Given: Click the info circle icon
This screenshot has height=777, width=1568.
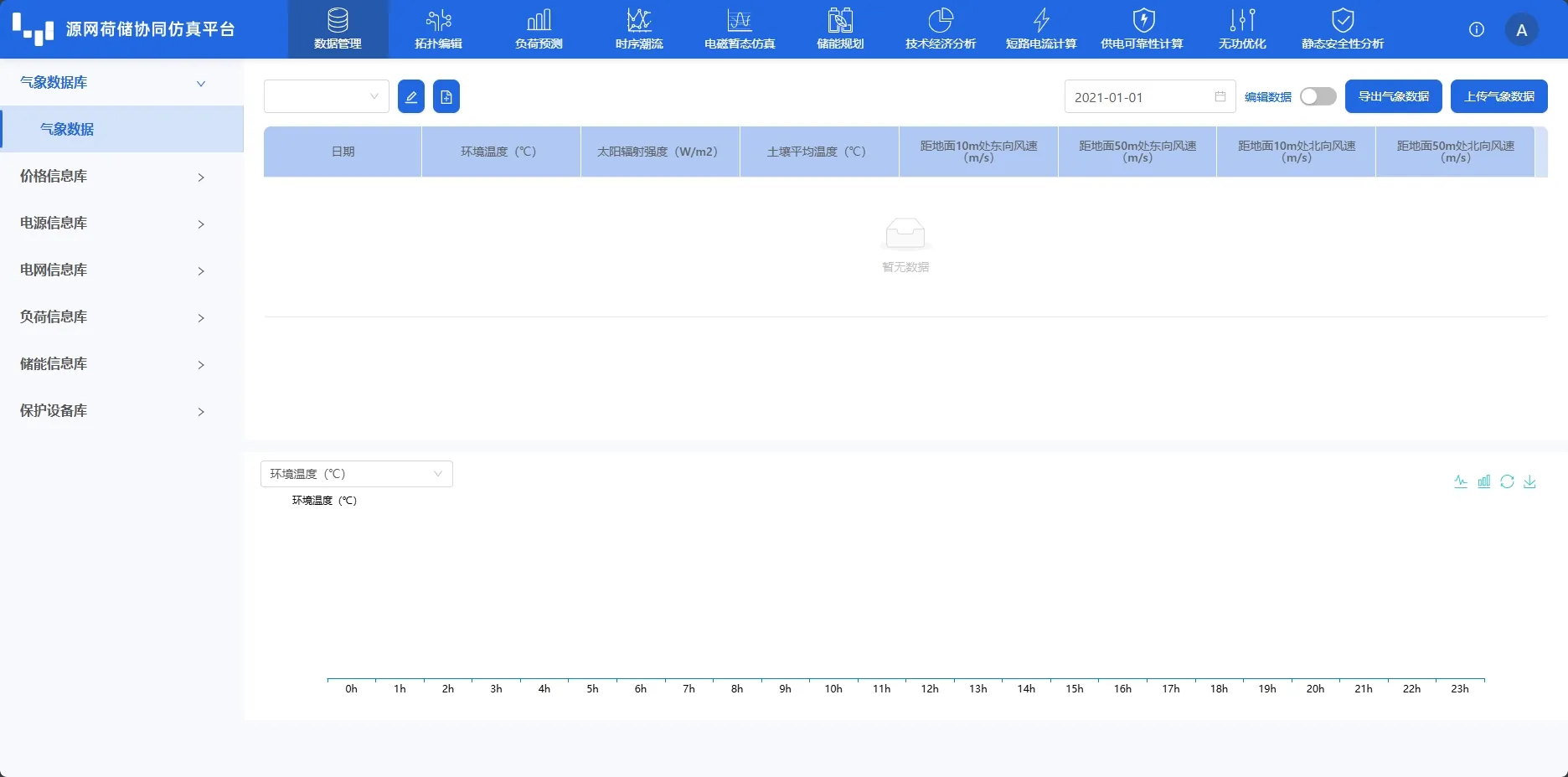Looking at the screenshot, I should click(x=1477, y=29).
